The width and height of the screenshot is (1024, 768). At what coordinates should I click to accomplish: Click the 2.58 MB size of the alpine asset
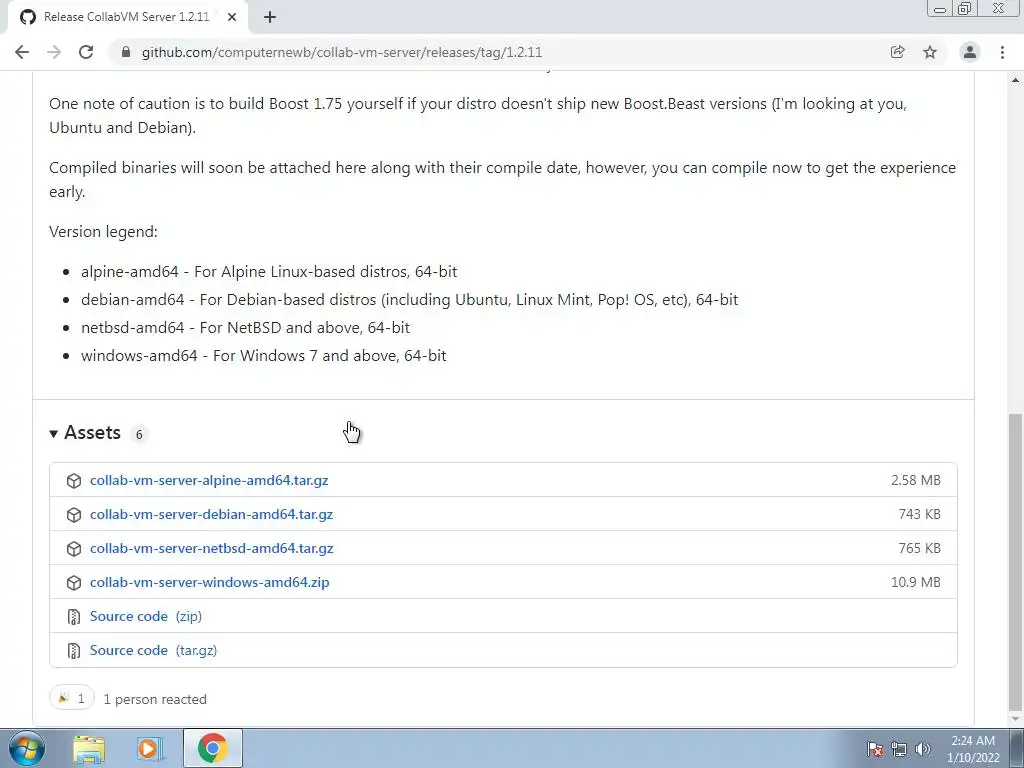(916, 480)
